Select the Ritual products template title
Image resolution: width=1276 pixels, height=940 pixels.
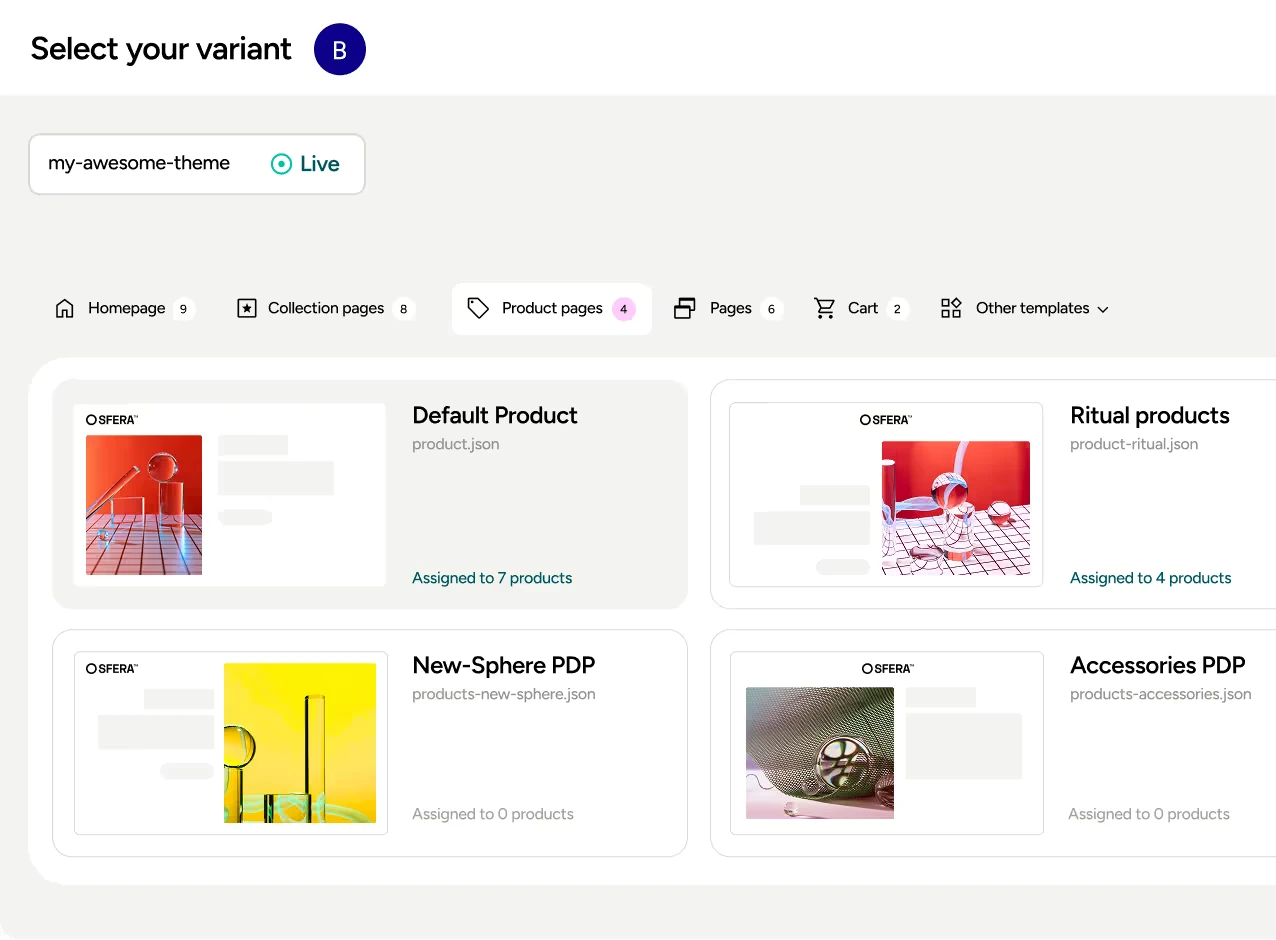1150,415
